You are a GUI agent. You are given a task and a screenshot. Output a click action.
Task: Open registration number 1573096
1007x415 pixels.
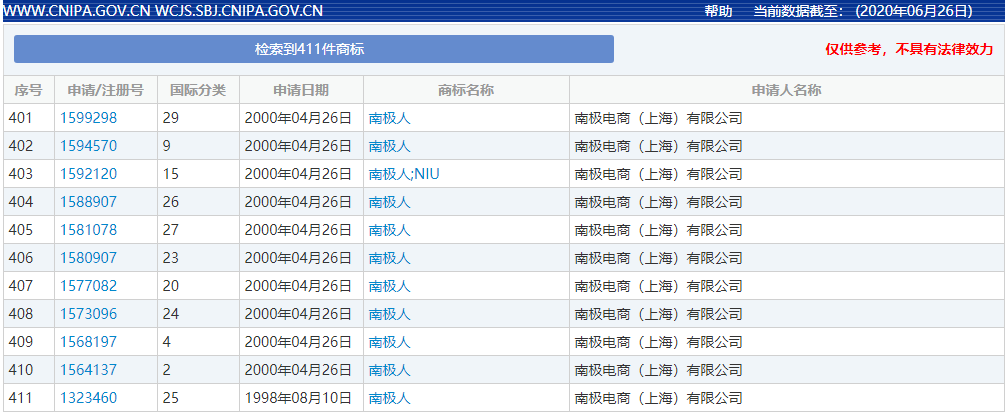(x=89, y=313)
